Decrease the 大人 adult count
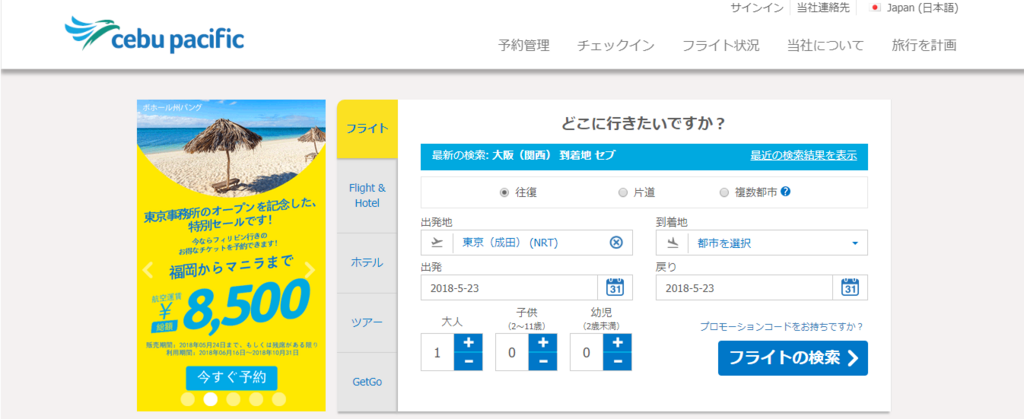Image resolution: width=1024 pixels, height=419 pixels. (468, 361)
